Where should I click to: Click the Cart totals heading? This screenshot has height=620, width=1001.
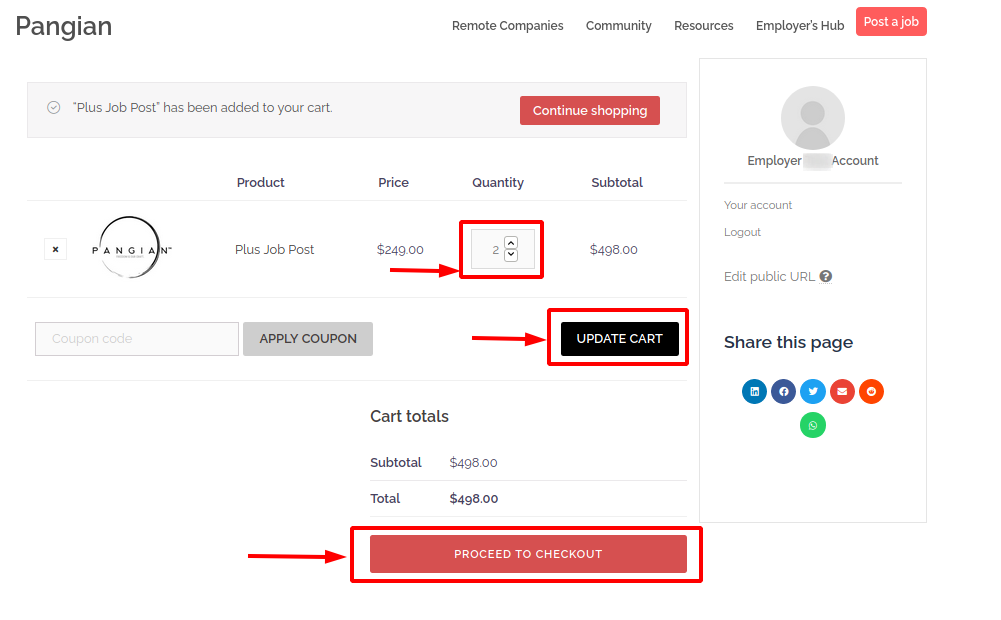click(x=409, y=416)
